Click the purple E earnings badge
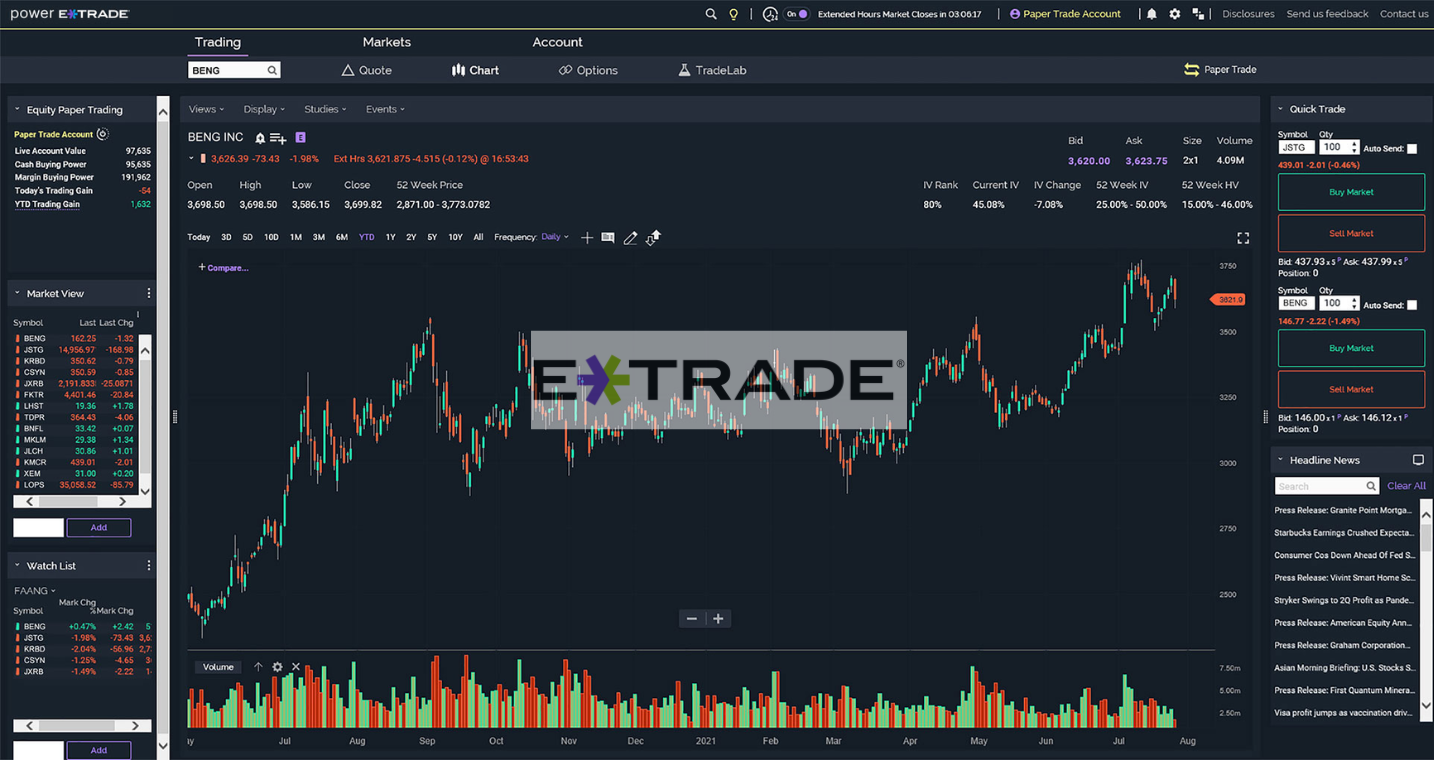 (x=300, y=137)
